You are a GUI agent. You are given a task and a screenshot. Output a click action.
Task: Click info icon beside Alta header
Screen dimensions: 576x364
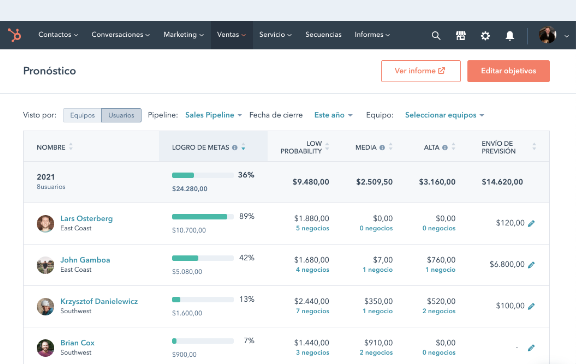[445, 148]
